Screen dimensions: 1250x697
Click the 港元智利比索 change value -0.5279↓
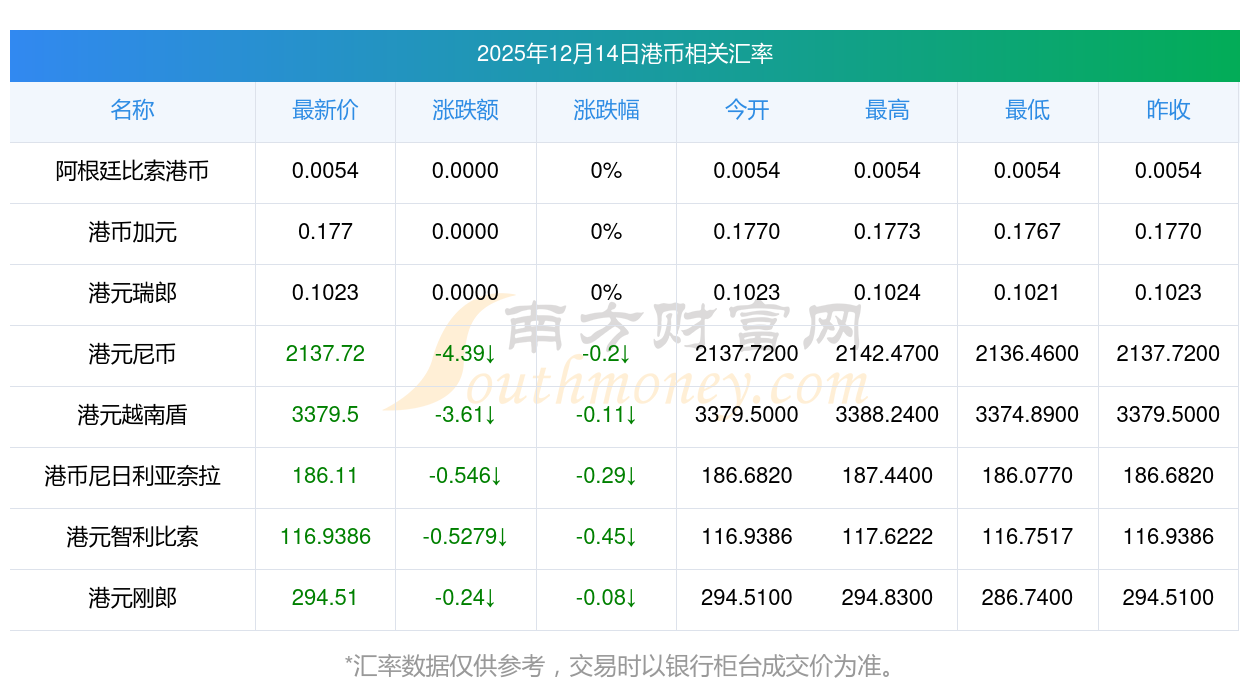[465, 537]
